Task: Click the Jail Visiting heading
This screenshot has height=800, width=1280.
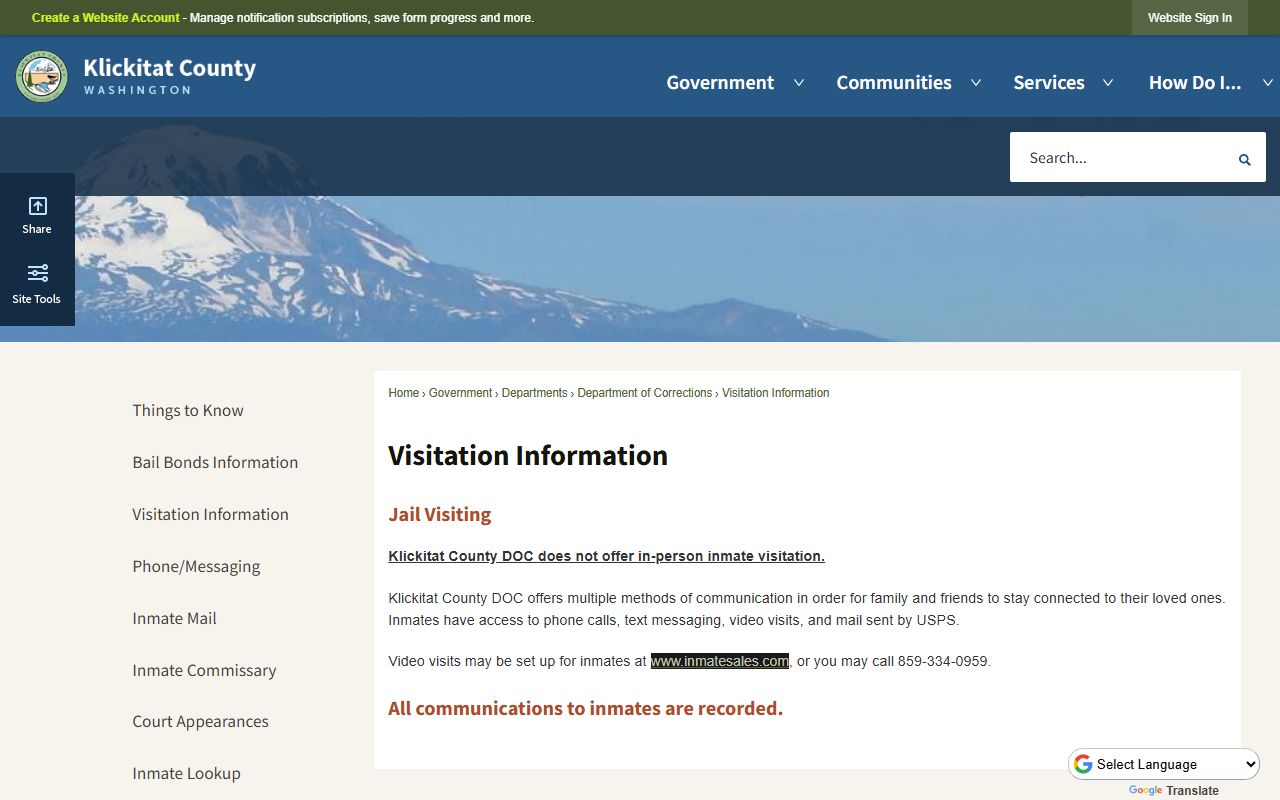Action: (440, 514)
